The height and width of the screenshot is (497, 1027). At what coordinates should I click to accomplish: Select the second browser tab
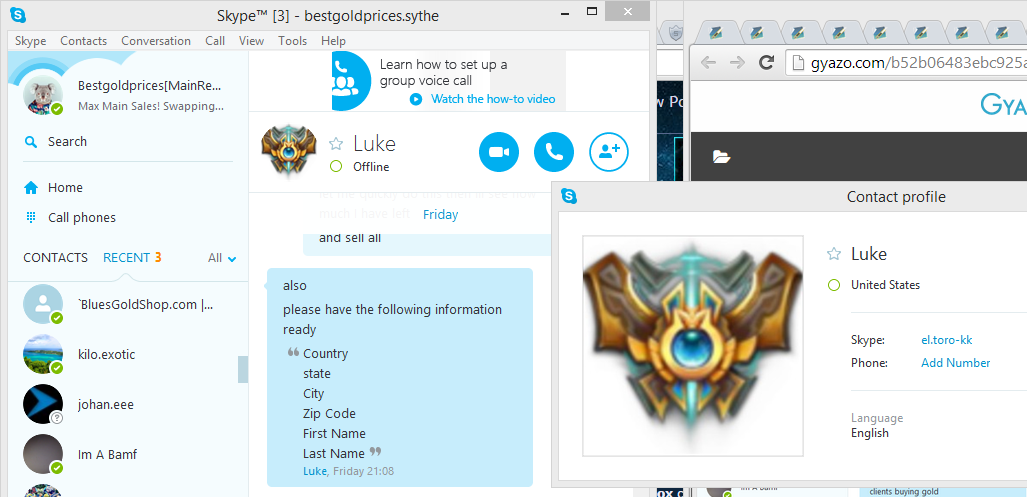point(756,31)
